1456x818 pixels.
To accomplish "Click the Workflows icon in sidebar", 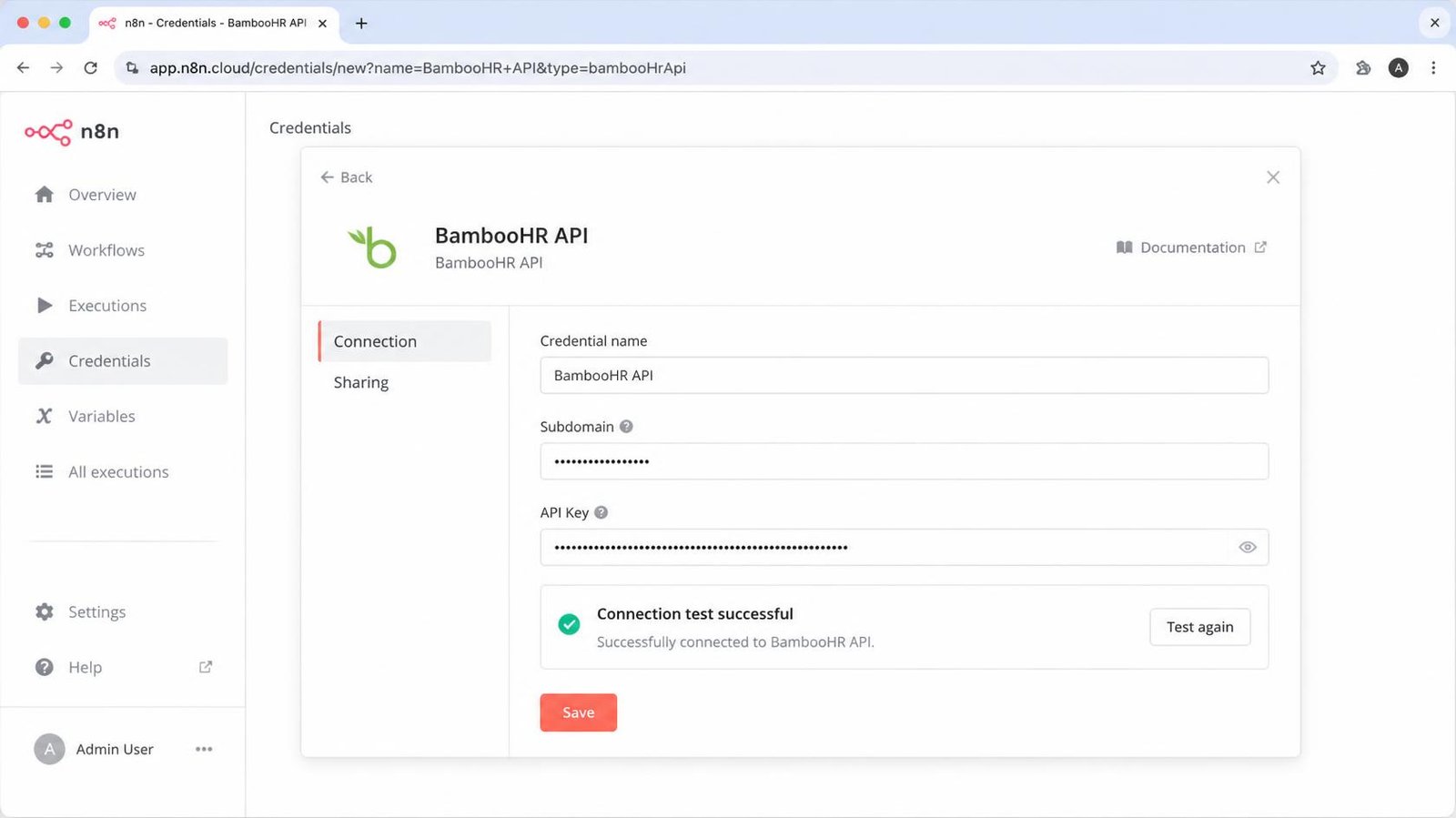I will tap(44, 250).
